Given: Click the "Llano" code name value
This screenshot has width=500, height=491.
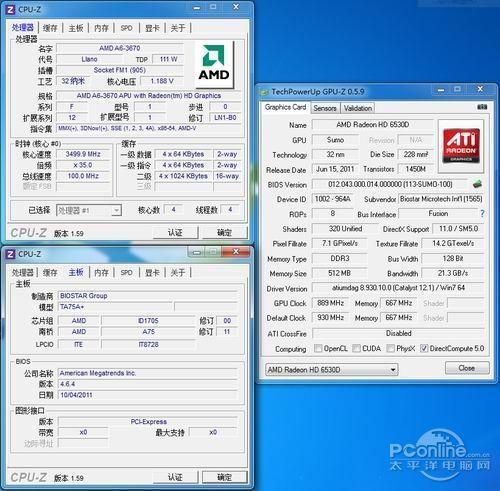Looking at the screenshot, I should click(x=89, y=59).
